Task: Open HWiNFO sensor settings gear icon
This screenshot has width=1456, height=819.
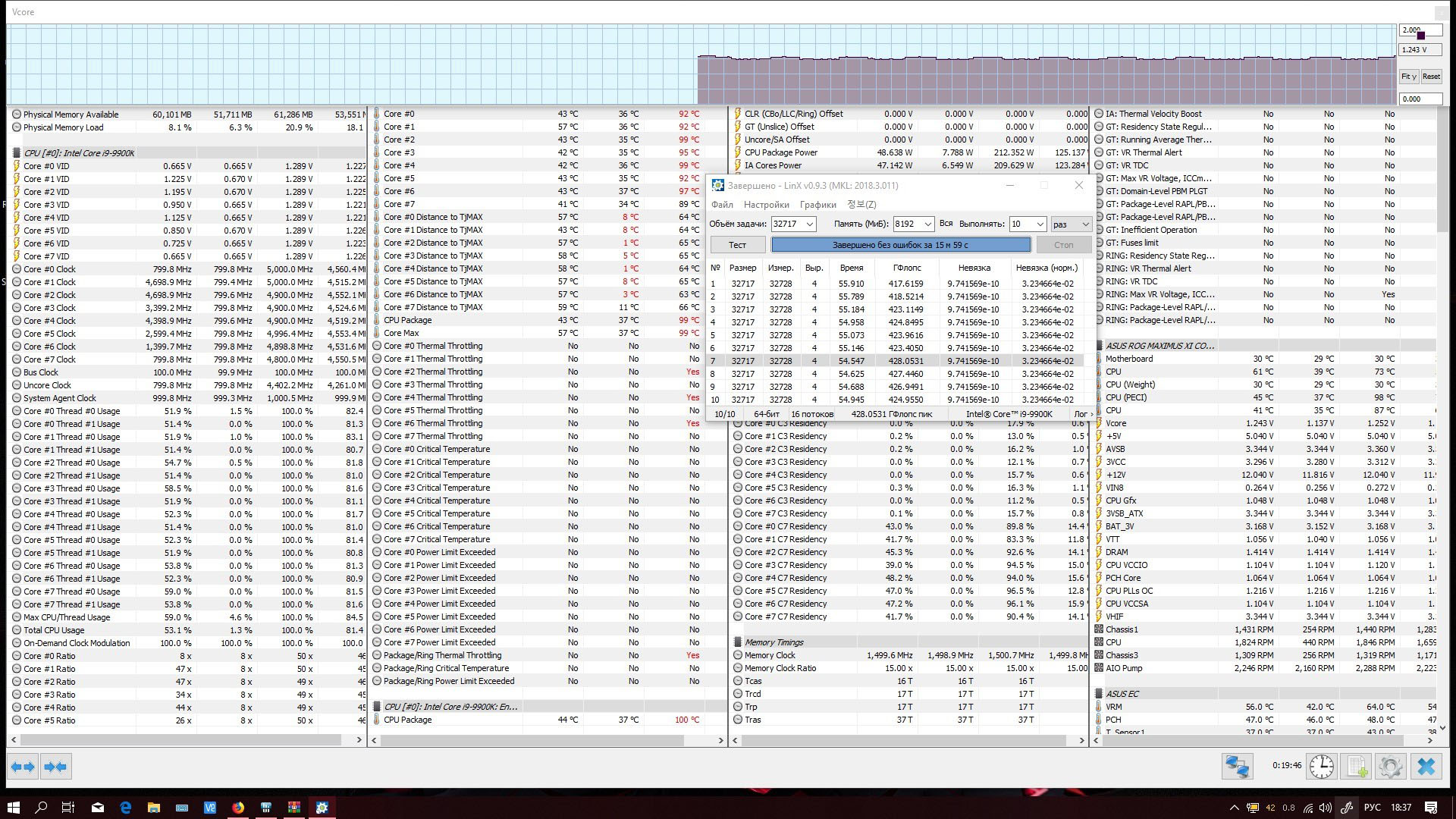Action: pos(1391,767)
